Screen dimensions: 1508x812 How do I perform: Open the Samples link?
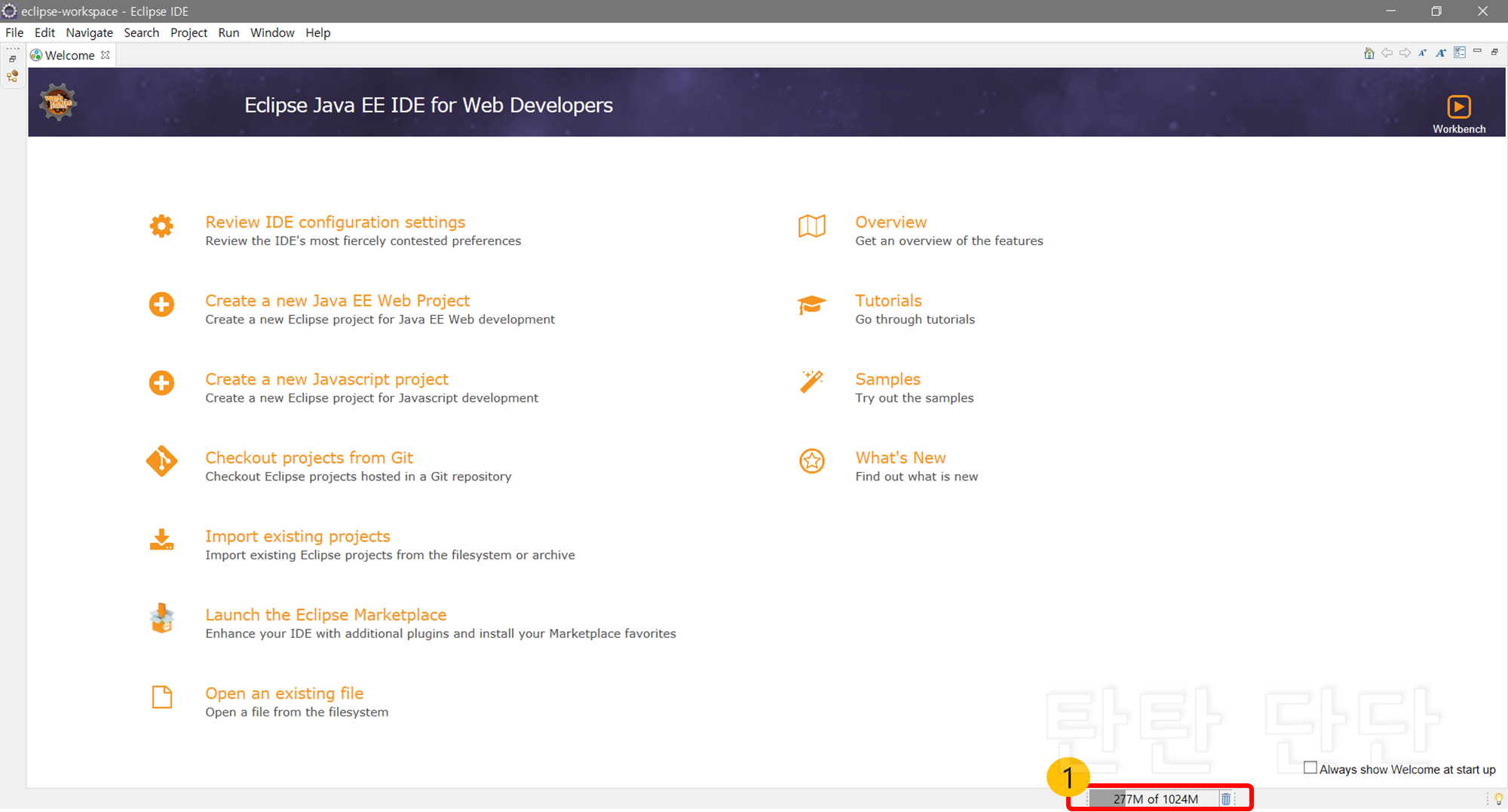click(x=887, y=379)
